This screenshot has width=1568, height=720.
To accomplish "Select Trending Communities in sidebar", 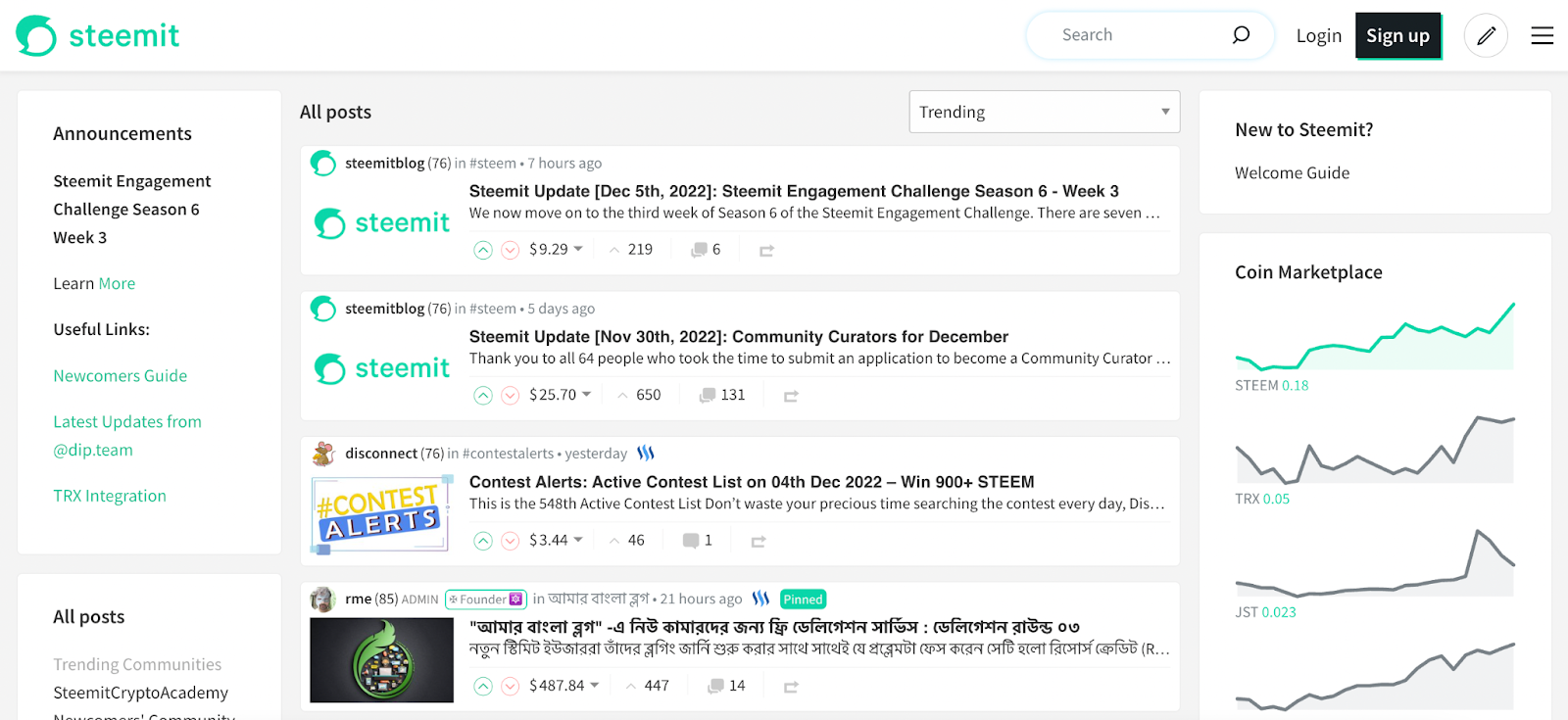I will pyautogui.click(x=137, y=664).
